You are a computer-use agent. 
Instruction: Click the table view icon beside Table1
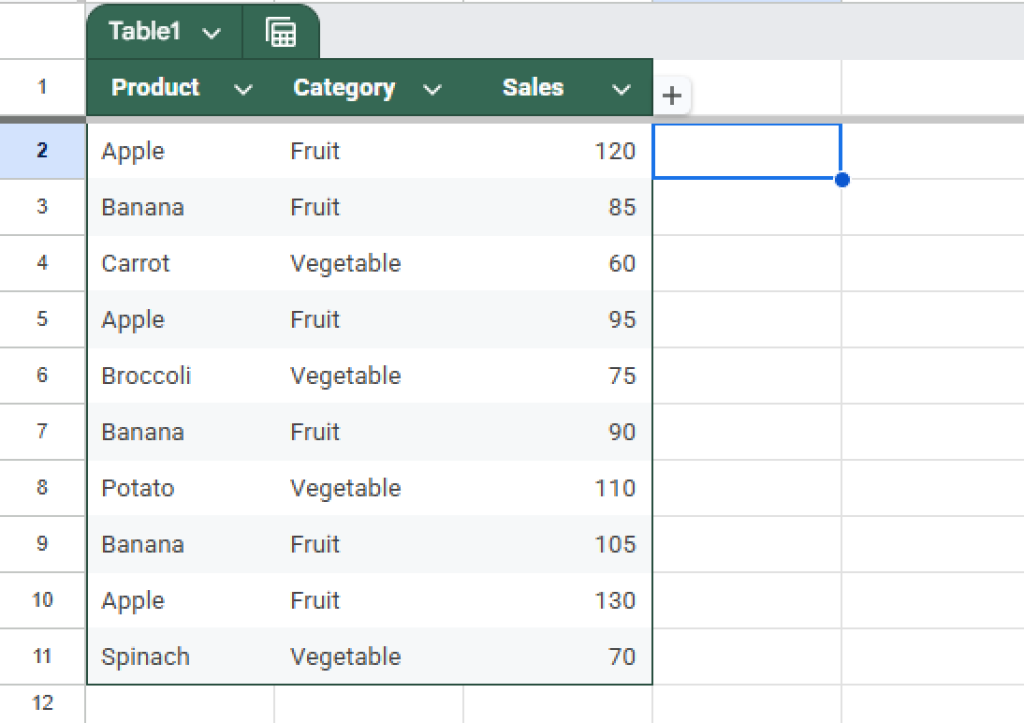(281, 31)
